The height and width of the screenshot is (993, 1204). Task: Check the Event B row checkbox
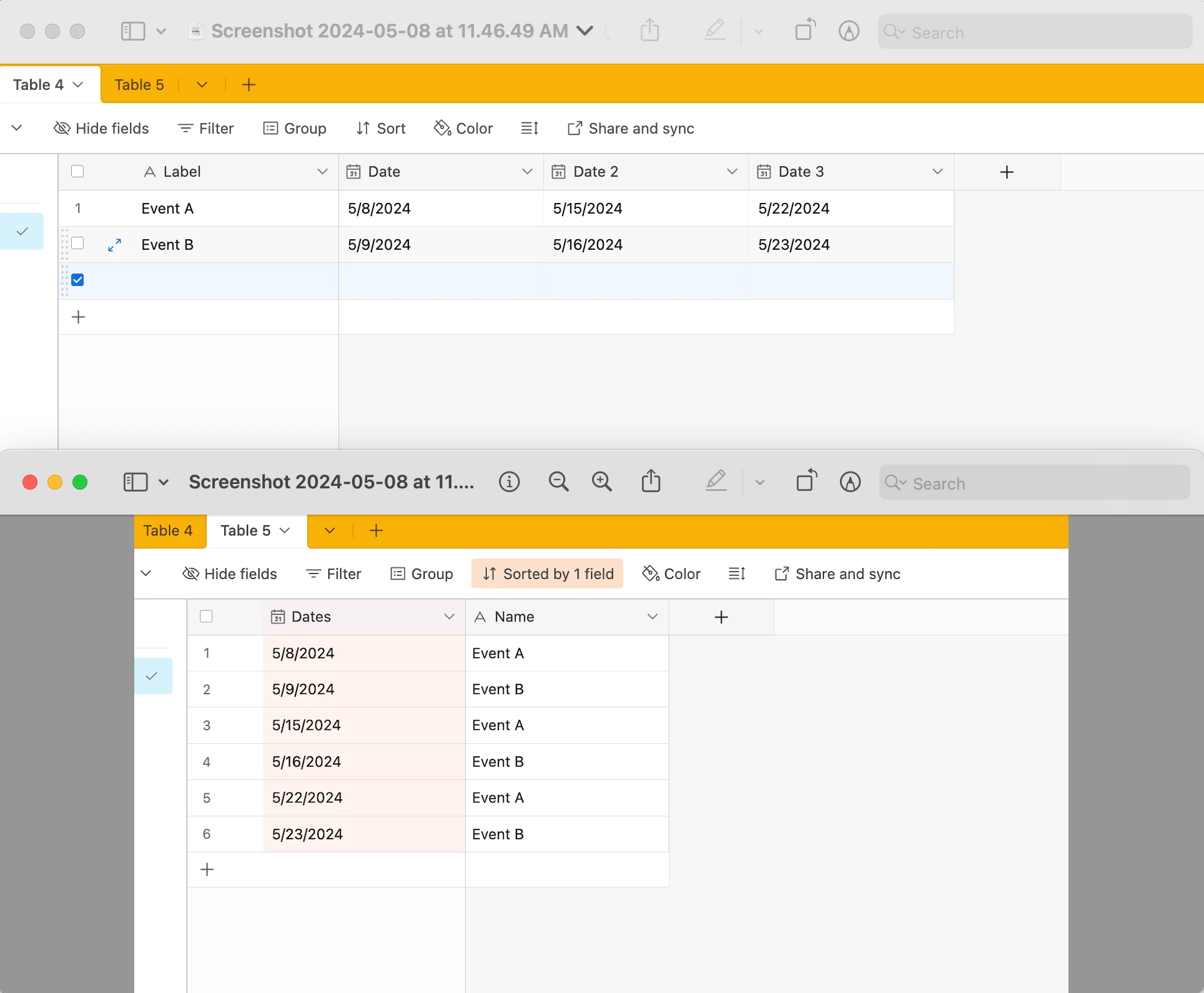coord(77,243)
